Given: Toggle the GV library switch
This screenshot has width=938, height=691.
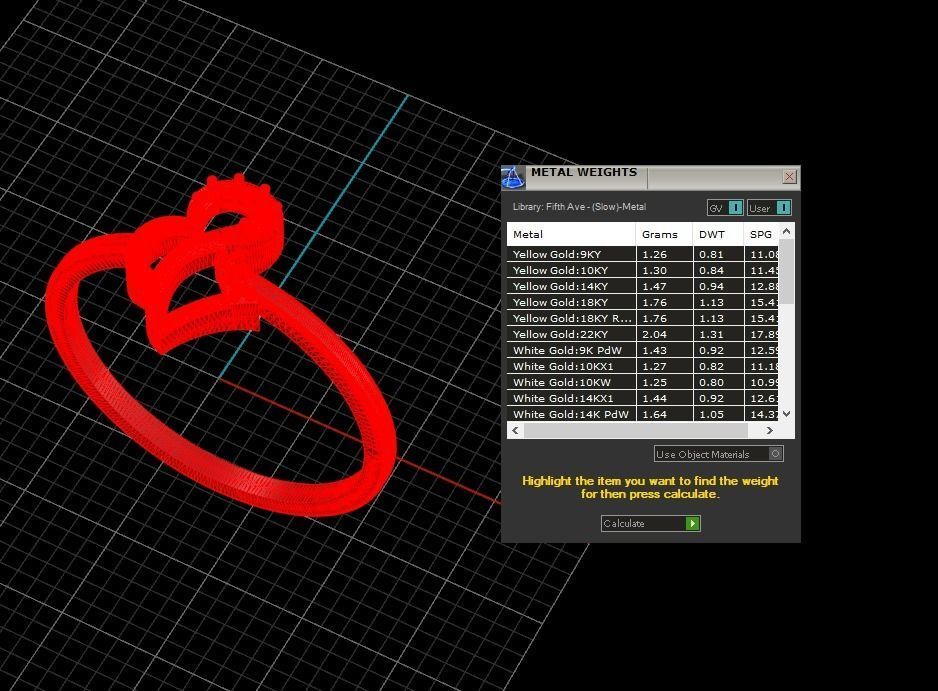Looking at the screenshot, I should pos(725,208).
